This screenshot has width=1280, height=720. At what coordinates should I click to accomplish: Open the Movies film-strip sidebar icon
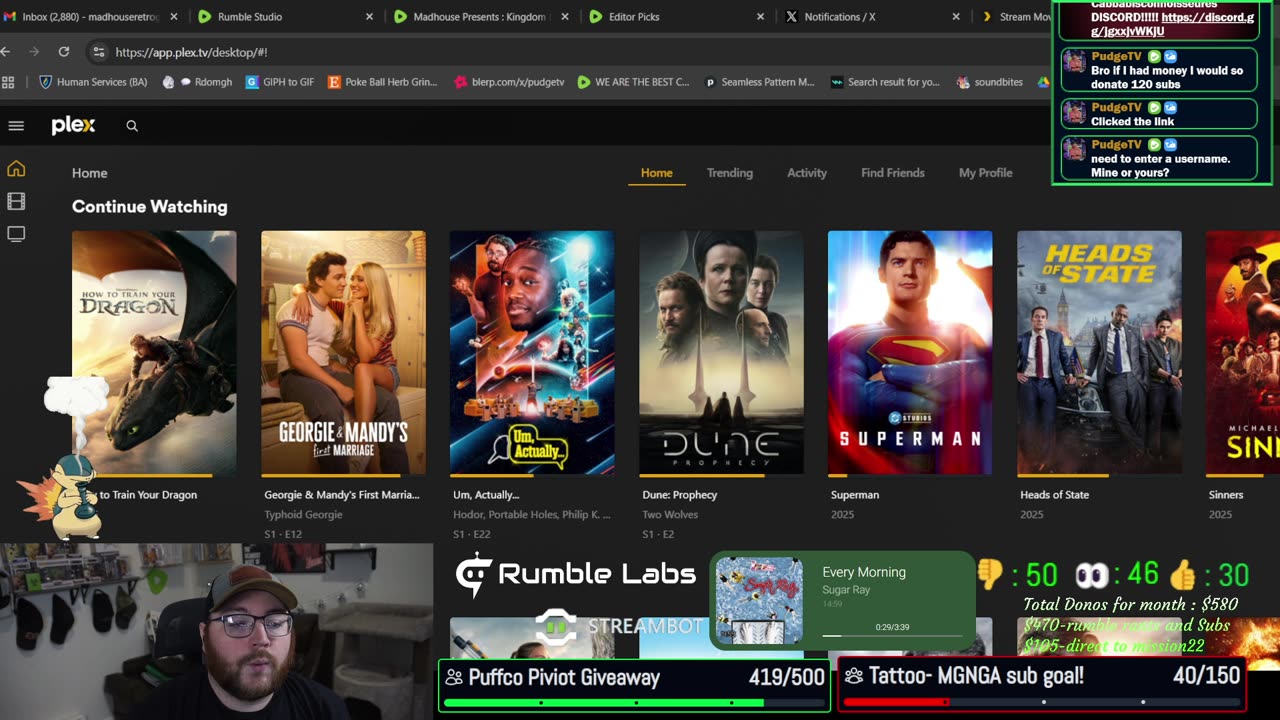click(16, 201)
